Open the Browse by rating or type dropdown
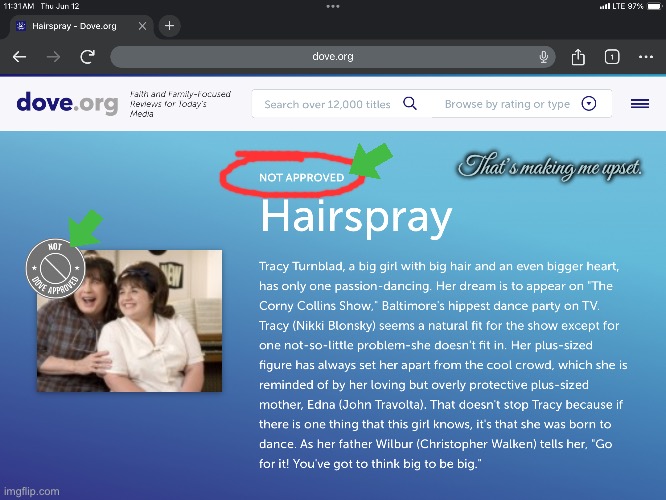Screen dimensions: 666x500 [521, 104]
